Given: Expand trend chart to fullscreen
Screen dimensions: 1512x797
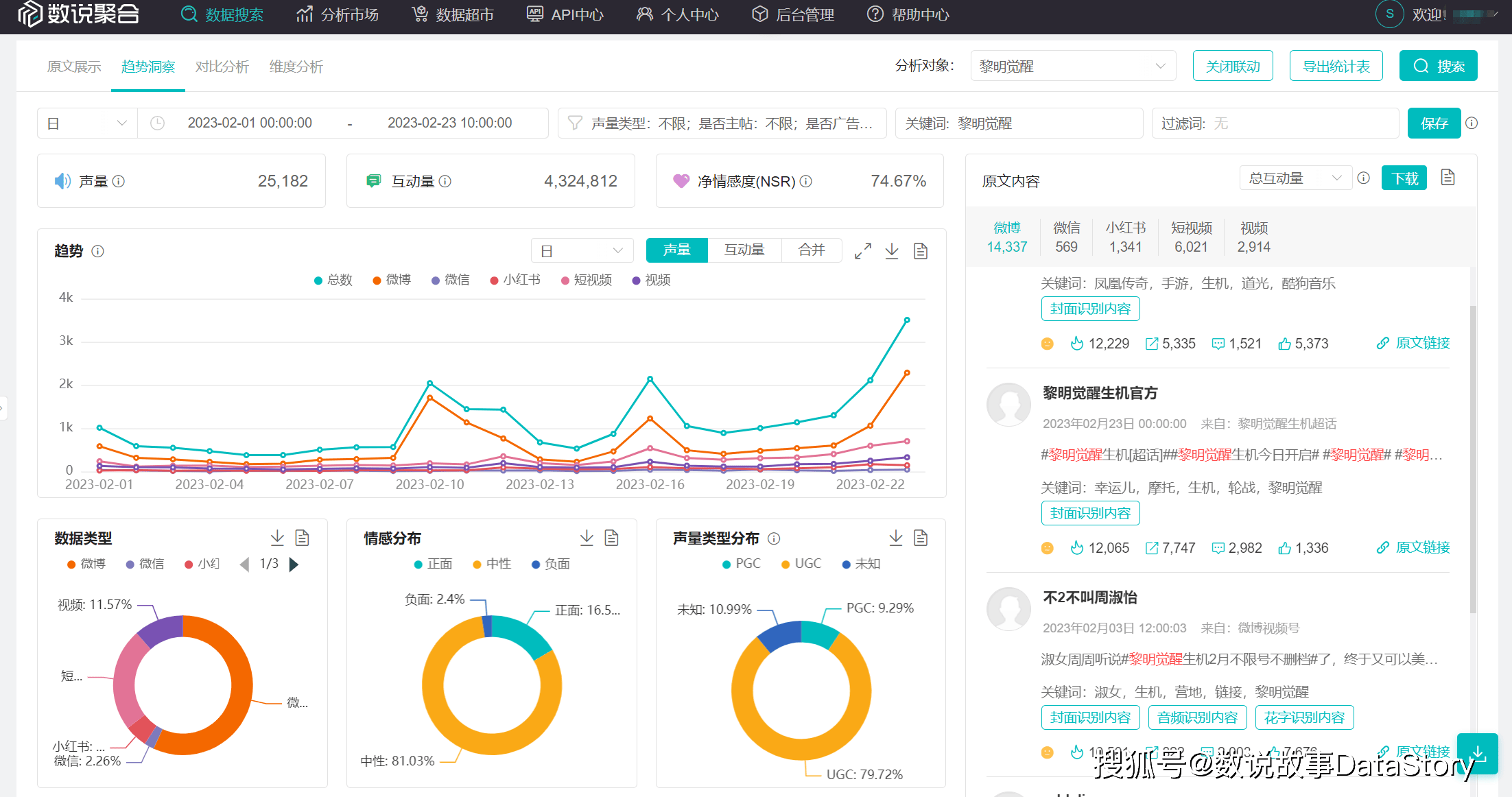Looking at the screenshot, I should click(x=863, y=251).
